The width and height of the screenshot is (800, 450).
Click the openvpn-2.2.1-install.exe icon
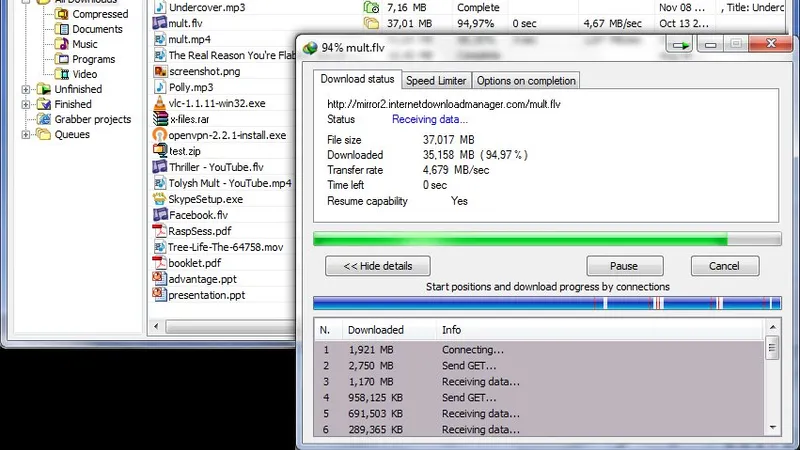click(160, 135)
